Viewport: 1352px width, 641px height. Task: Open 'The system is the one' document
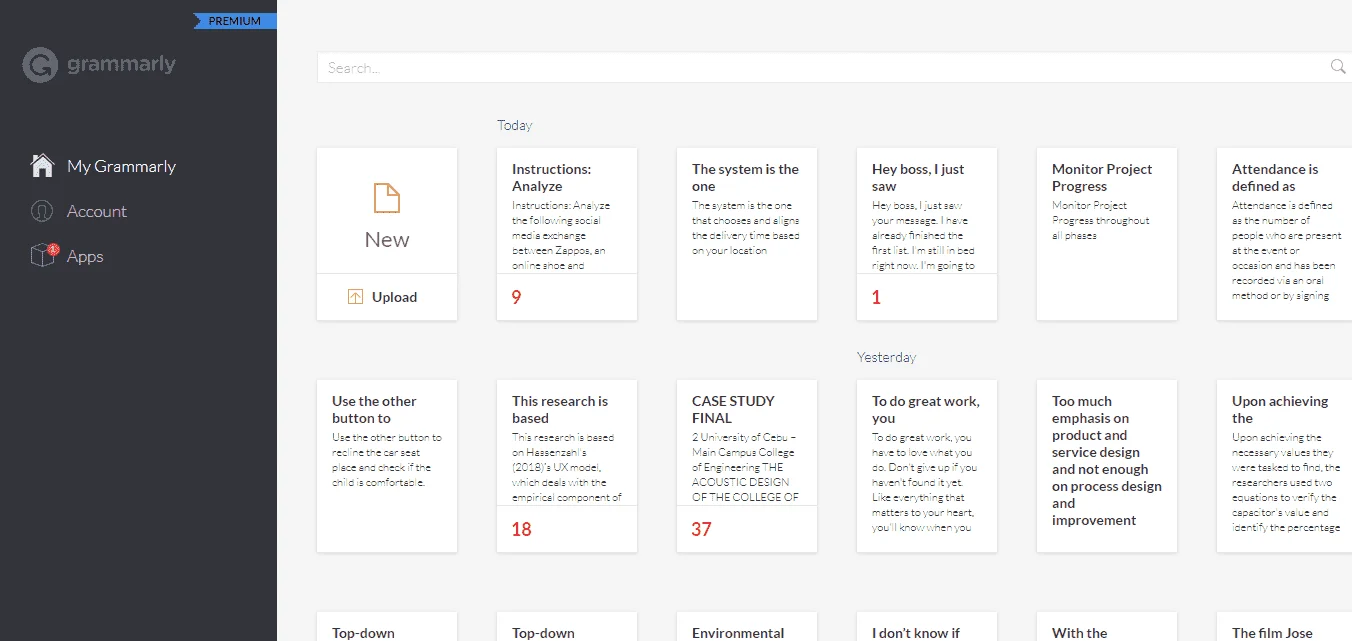747,234
